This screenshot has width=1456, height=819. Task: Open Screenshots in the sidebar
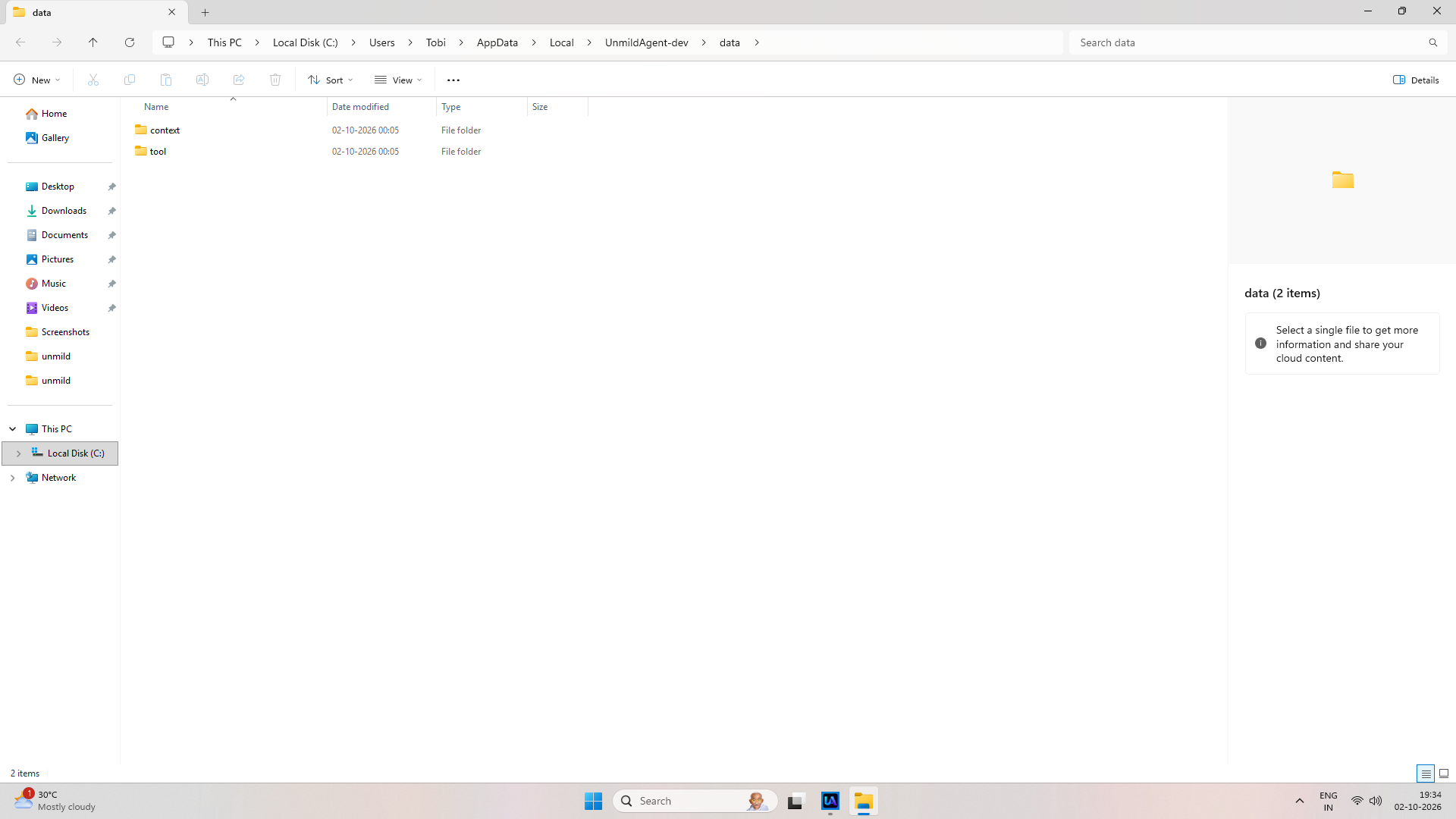click(65, 332)
